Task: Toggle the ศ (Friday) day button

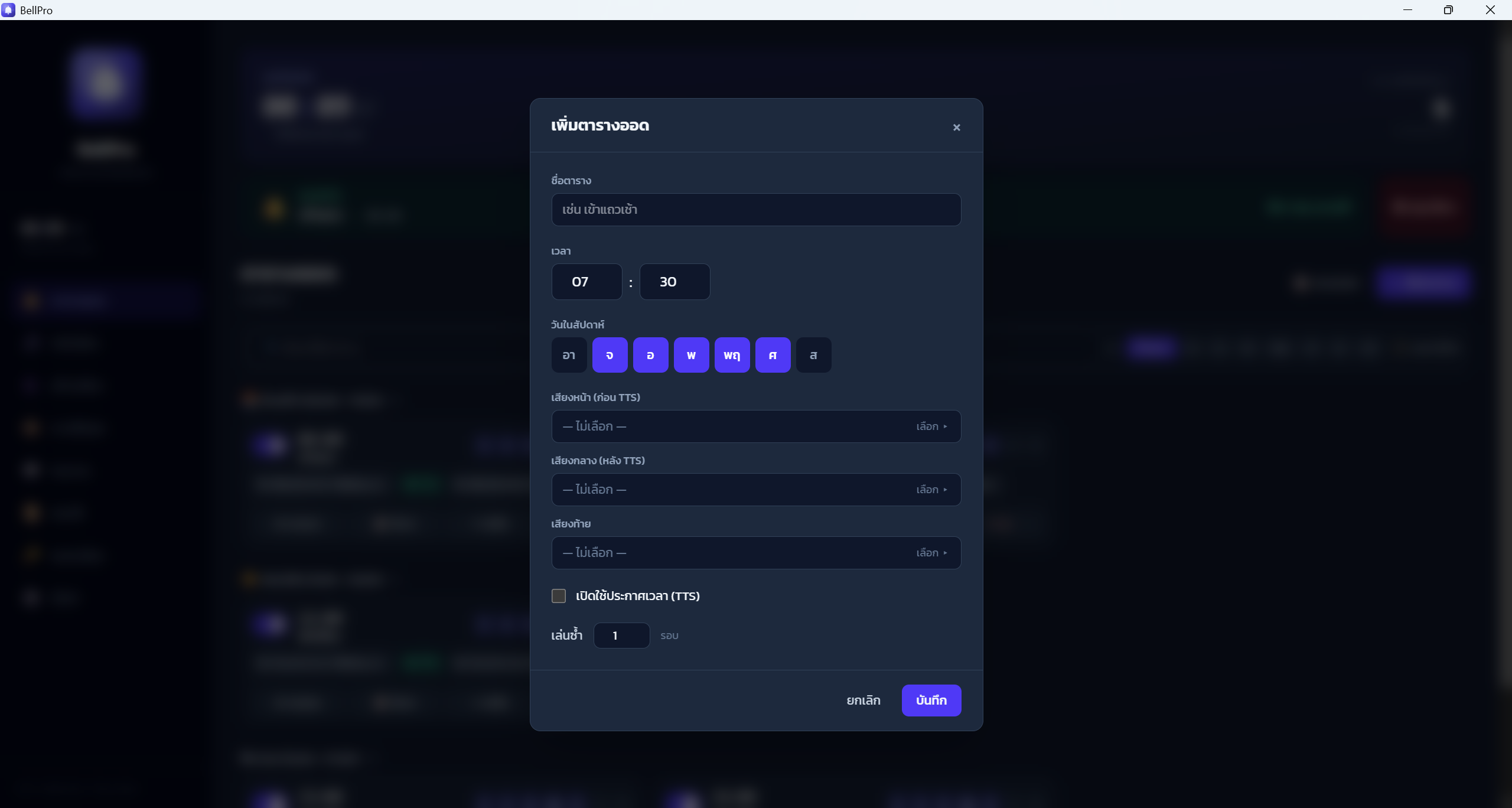Action: click(773, 355)
